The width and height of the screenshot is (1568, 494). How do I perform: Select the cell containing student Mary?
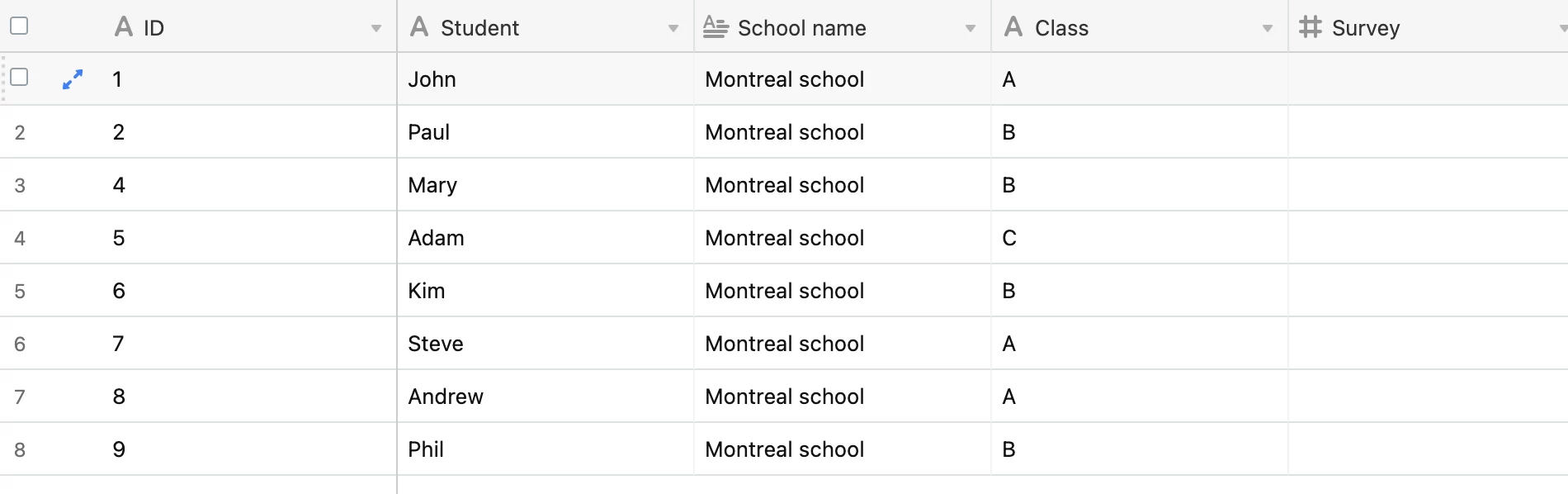tap(545, 185)
